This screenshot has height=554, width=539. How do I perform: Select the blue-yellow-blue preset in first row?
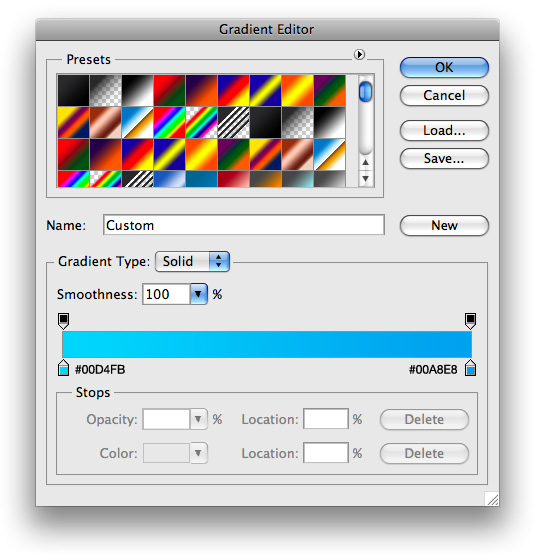coord(265,90)
